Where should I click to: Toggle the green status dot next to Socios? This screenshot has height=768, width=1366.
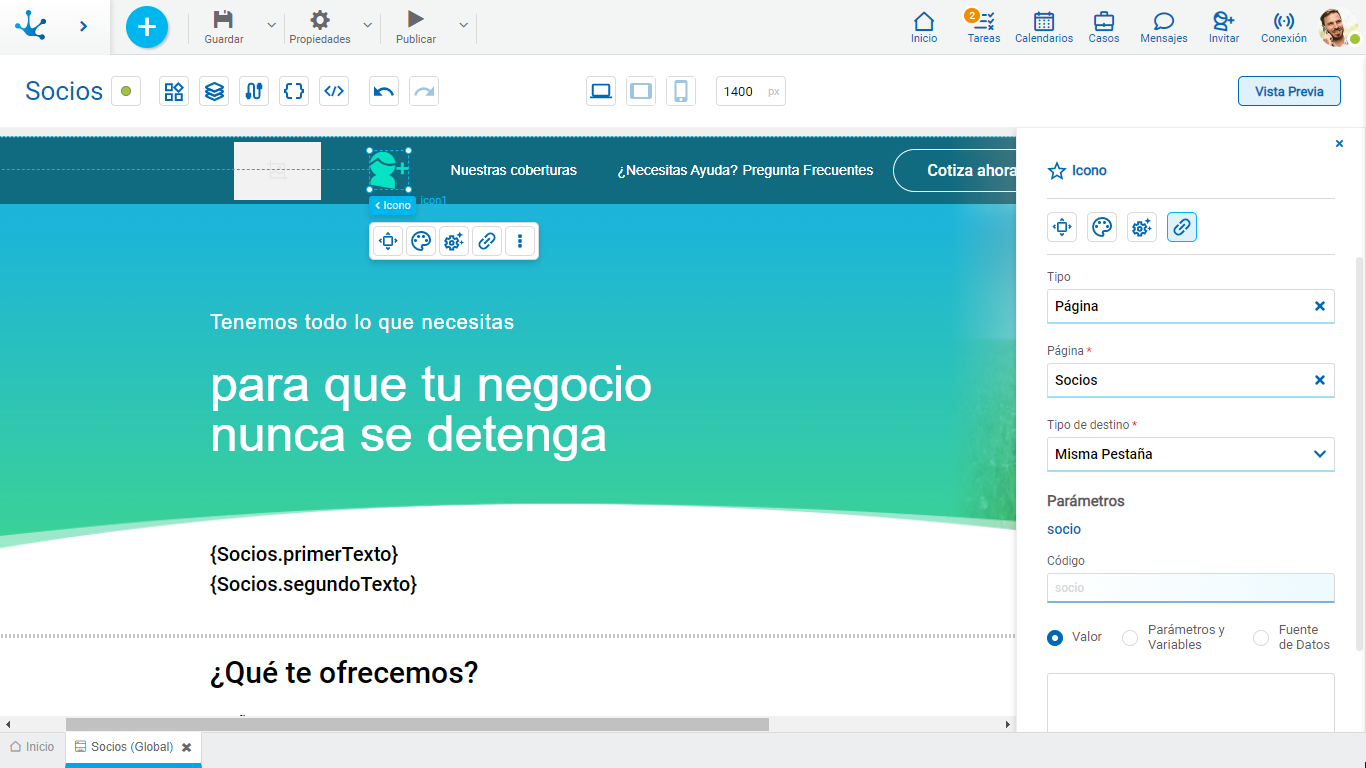pyautogui.click(x=126, y=91)
